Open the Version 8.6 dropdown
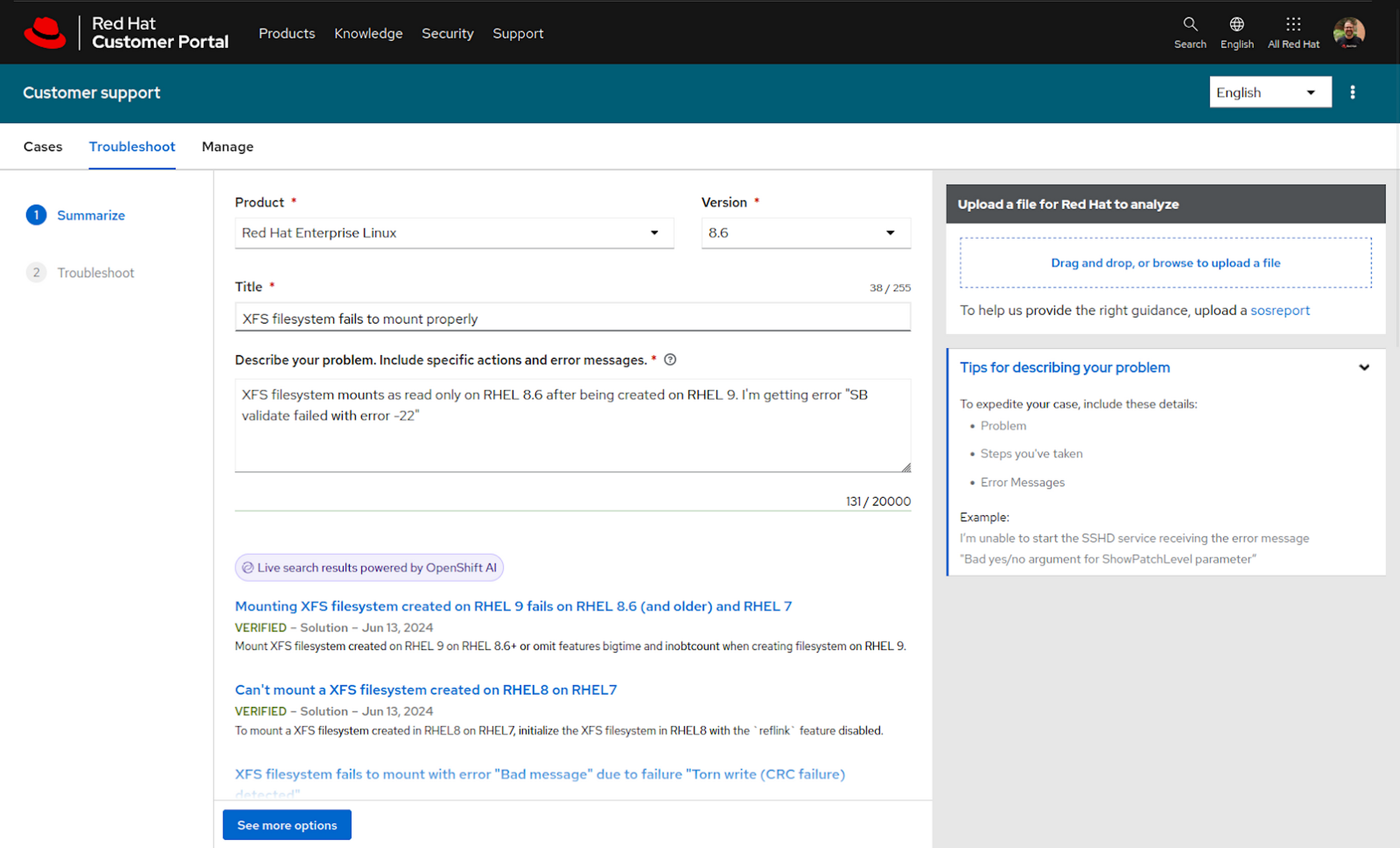 (805, 233)
